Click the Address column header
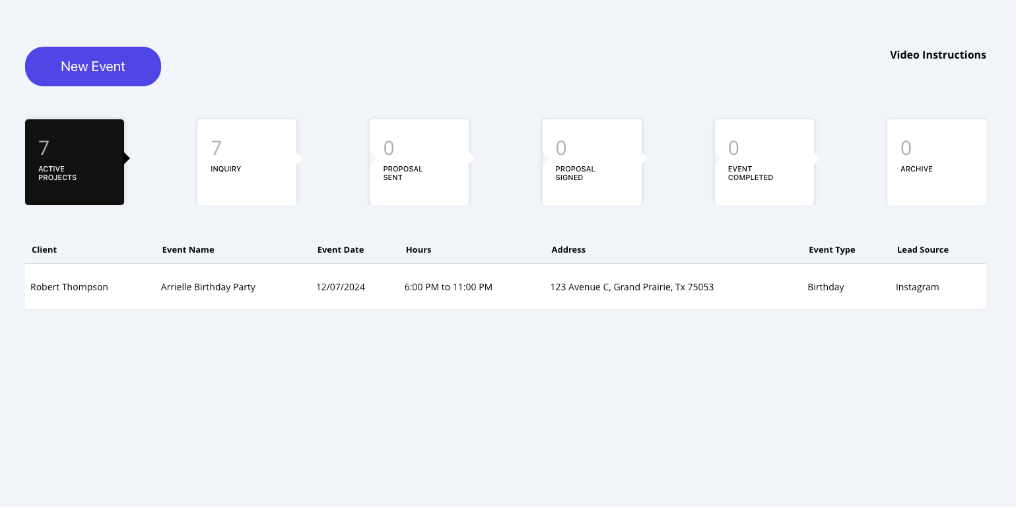The height and width of the screenshot is (508, 1019). pyautogui.click(x=568, y=250)
